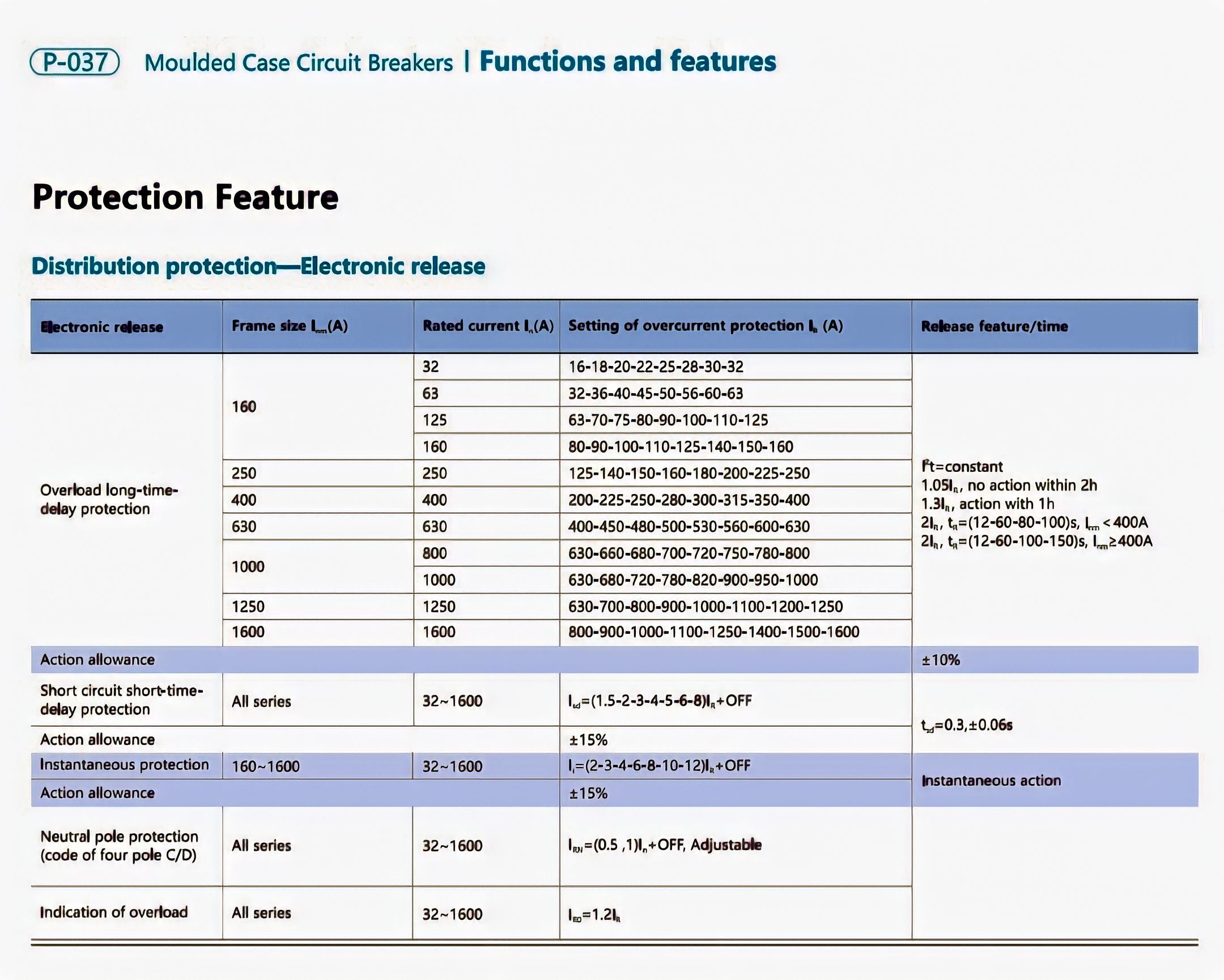Click the Short circuit short-time-delay protection cell

(x=121, y=700)
